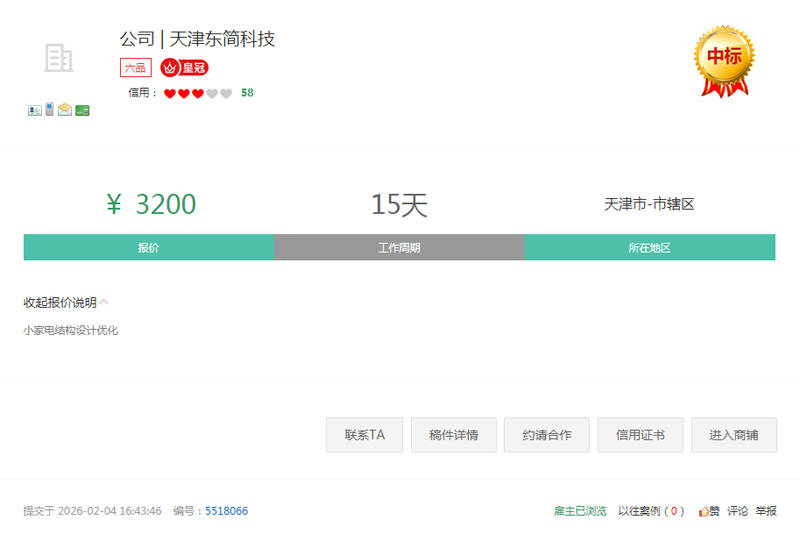
Task: Click the 举报 report link
Action: tap(766, 511)
